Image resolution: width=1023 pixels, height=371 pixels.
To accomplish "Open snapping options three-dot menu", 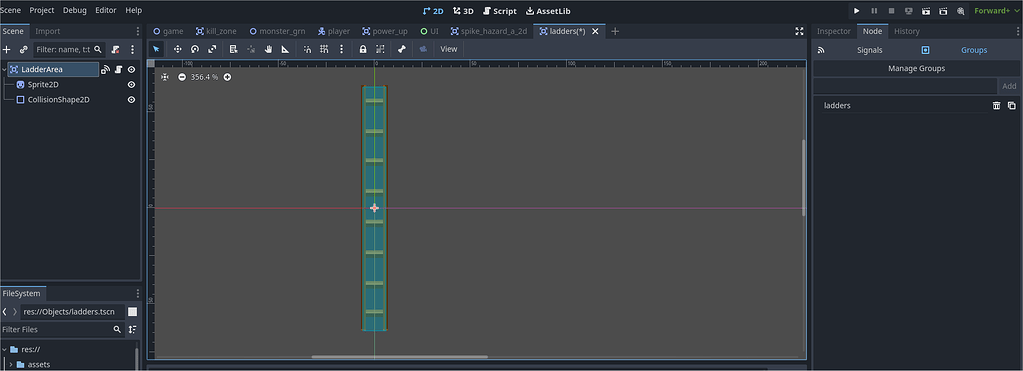I will 341,49.
